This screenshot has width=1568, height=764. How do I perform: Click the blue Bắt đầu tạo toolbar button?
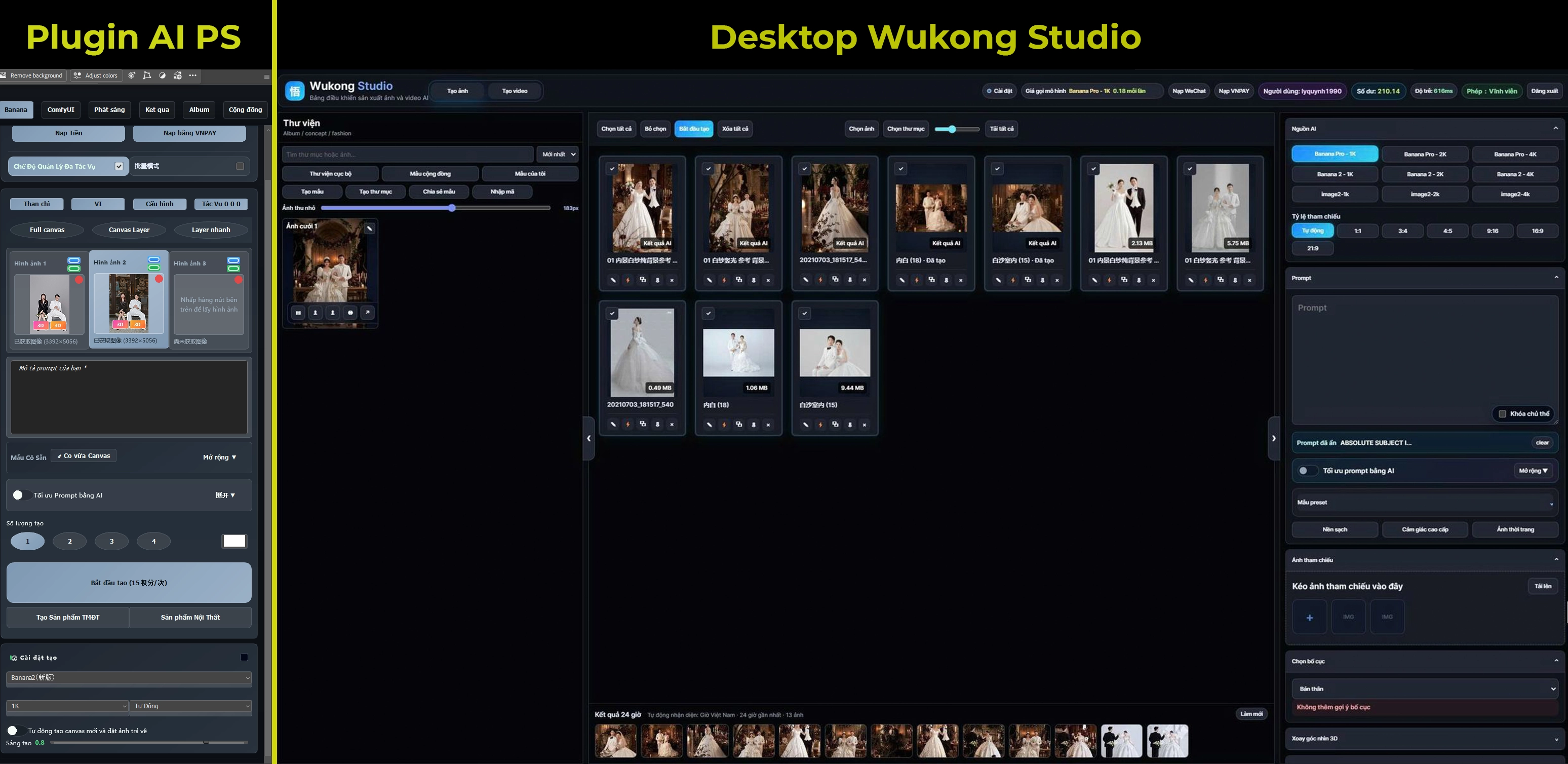coord(694,129)
